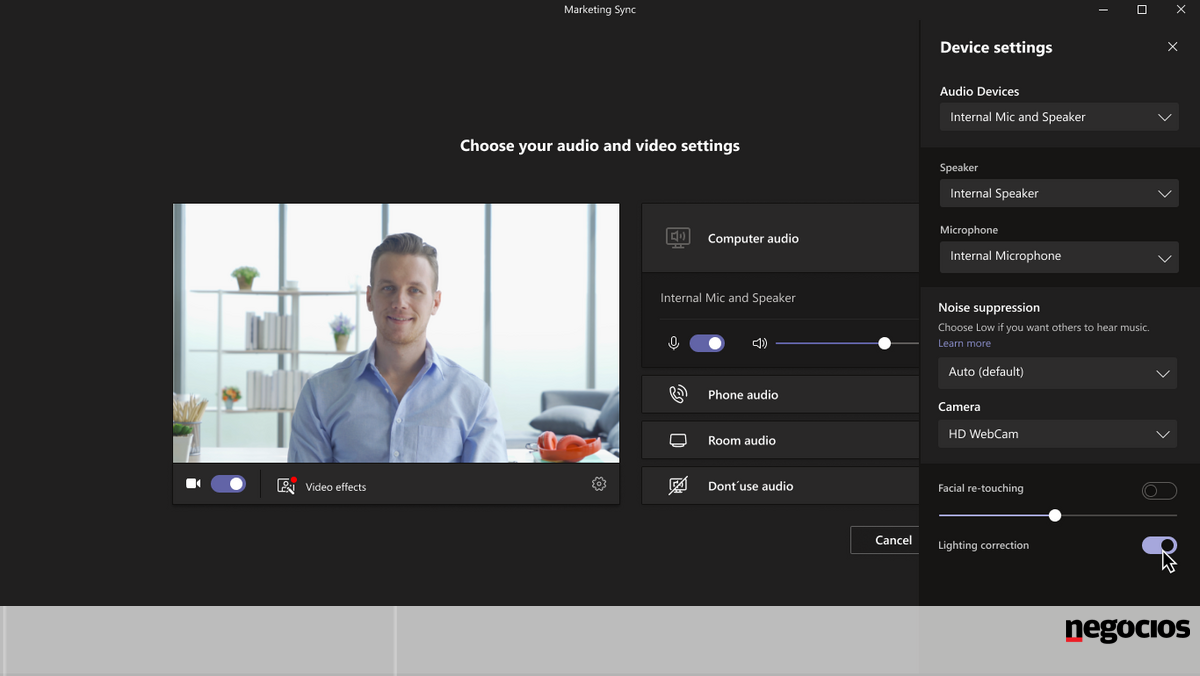This screenshot has width=1200, height=676.
Task: Click the Phone audio icon
Action: [x=678, y=394]
